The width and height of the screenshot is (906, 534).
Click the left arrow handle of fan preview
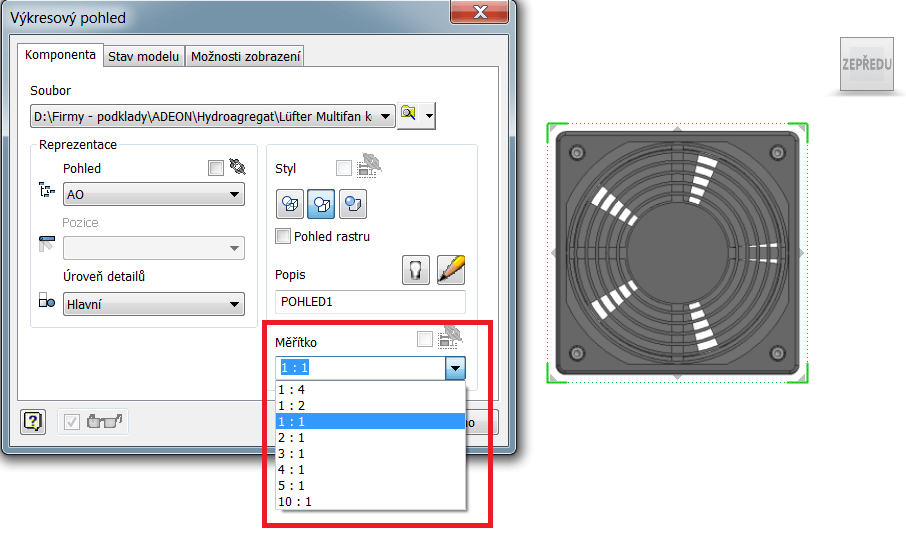click(x=554, y=253)
